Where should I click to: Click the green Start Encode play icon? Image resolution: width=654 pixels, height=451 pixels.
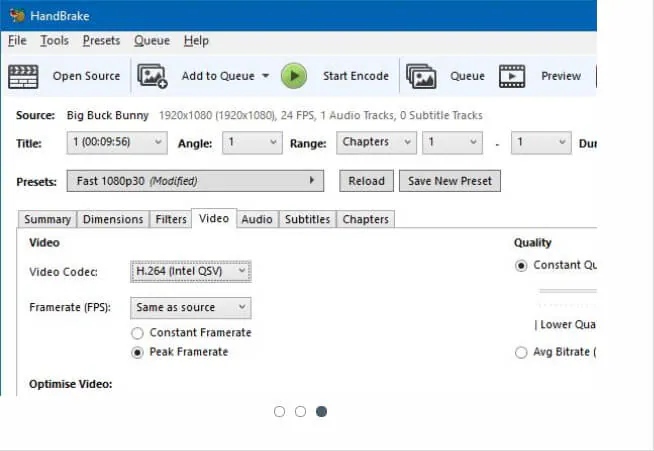[x=294, y=76]
